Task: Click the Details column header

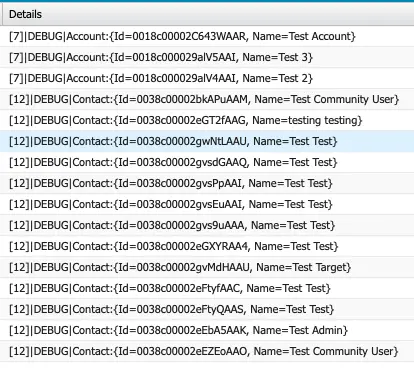Action: tap(207, 14)
